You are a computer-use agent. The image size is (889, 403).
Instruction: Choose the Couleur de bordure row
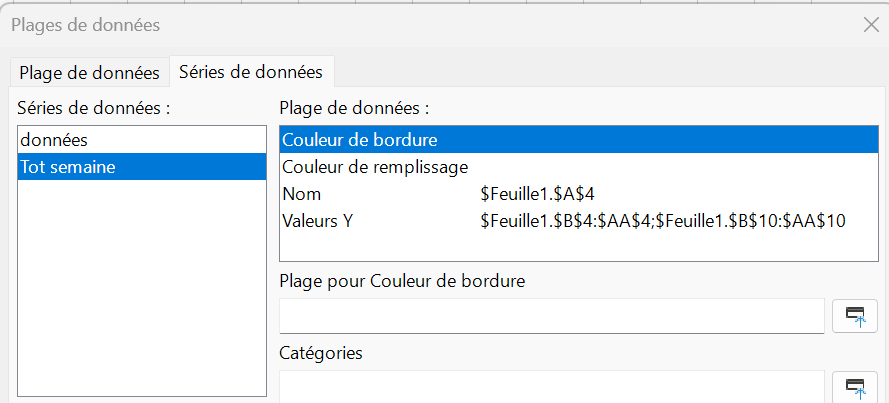(360, 140)
